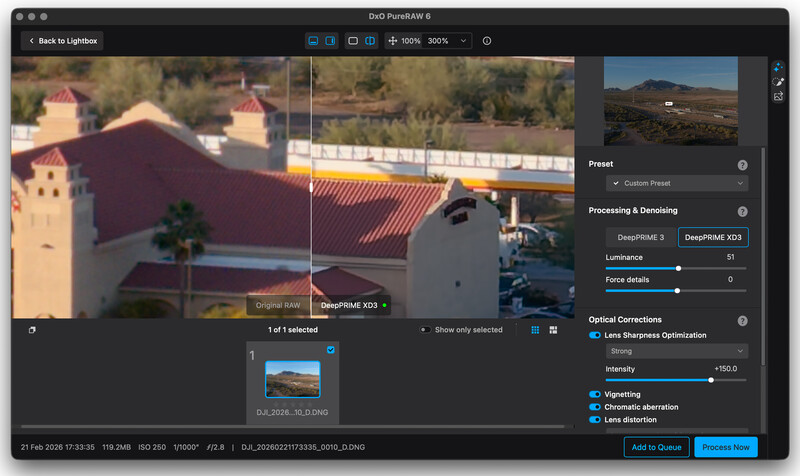Click the Intensity slider handle
Image resolution: width=800 pixels, height=476 pixels.
[x=711, y=380]
